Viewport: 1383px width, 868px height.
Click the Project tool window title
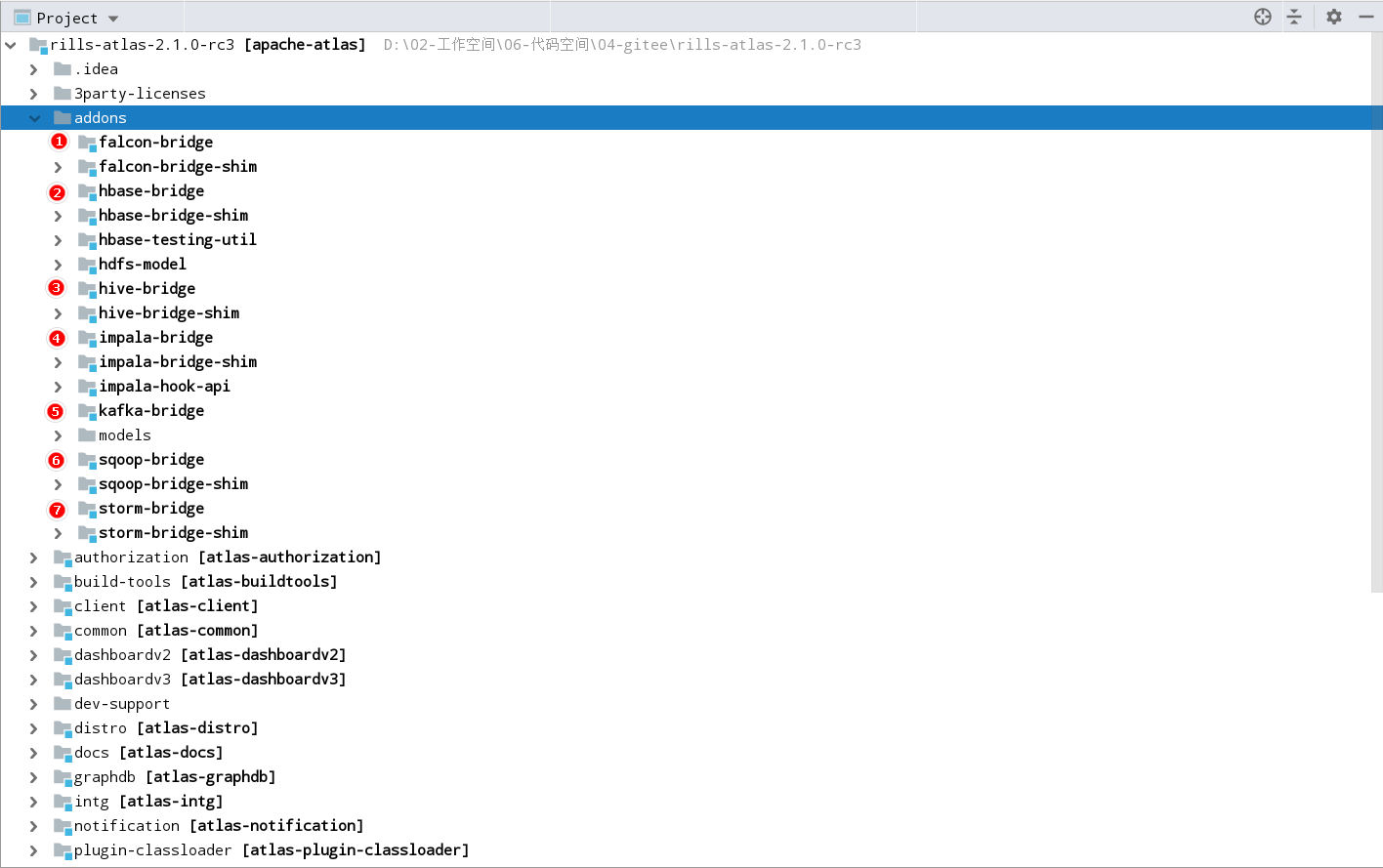(66, 19)
